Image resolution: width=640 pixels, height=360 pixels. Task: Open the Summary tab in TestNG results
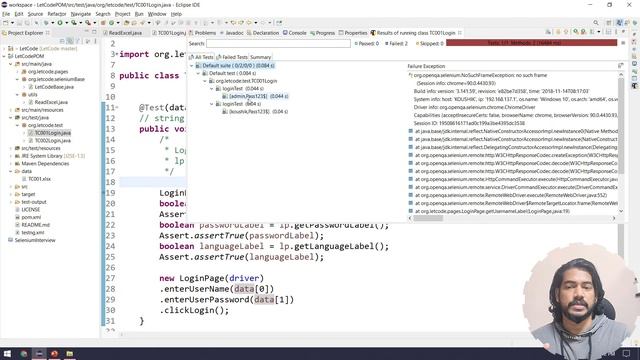click(260, 57)
